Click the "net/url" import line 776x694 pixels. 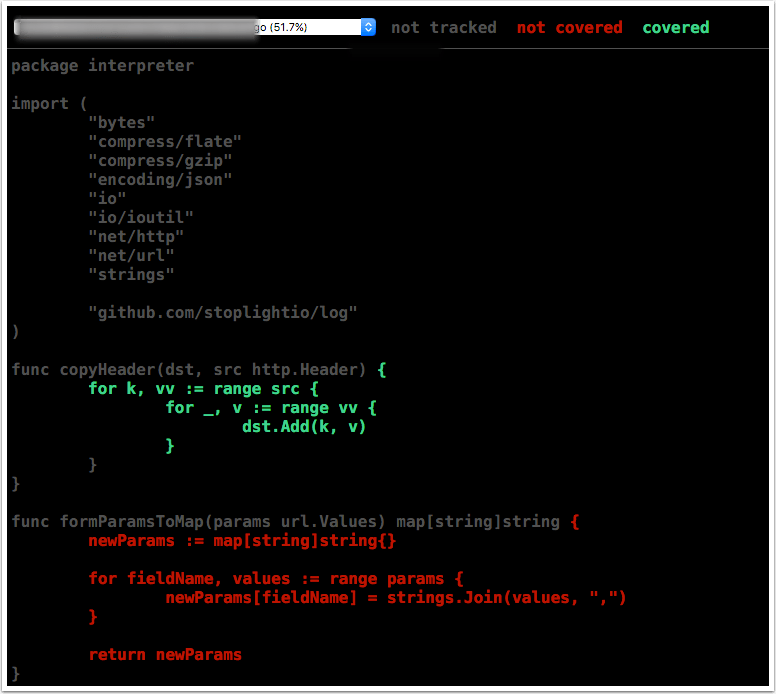click(x=131, y=255)
